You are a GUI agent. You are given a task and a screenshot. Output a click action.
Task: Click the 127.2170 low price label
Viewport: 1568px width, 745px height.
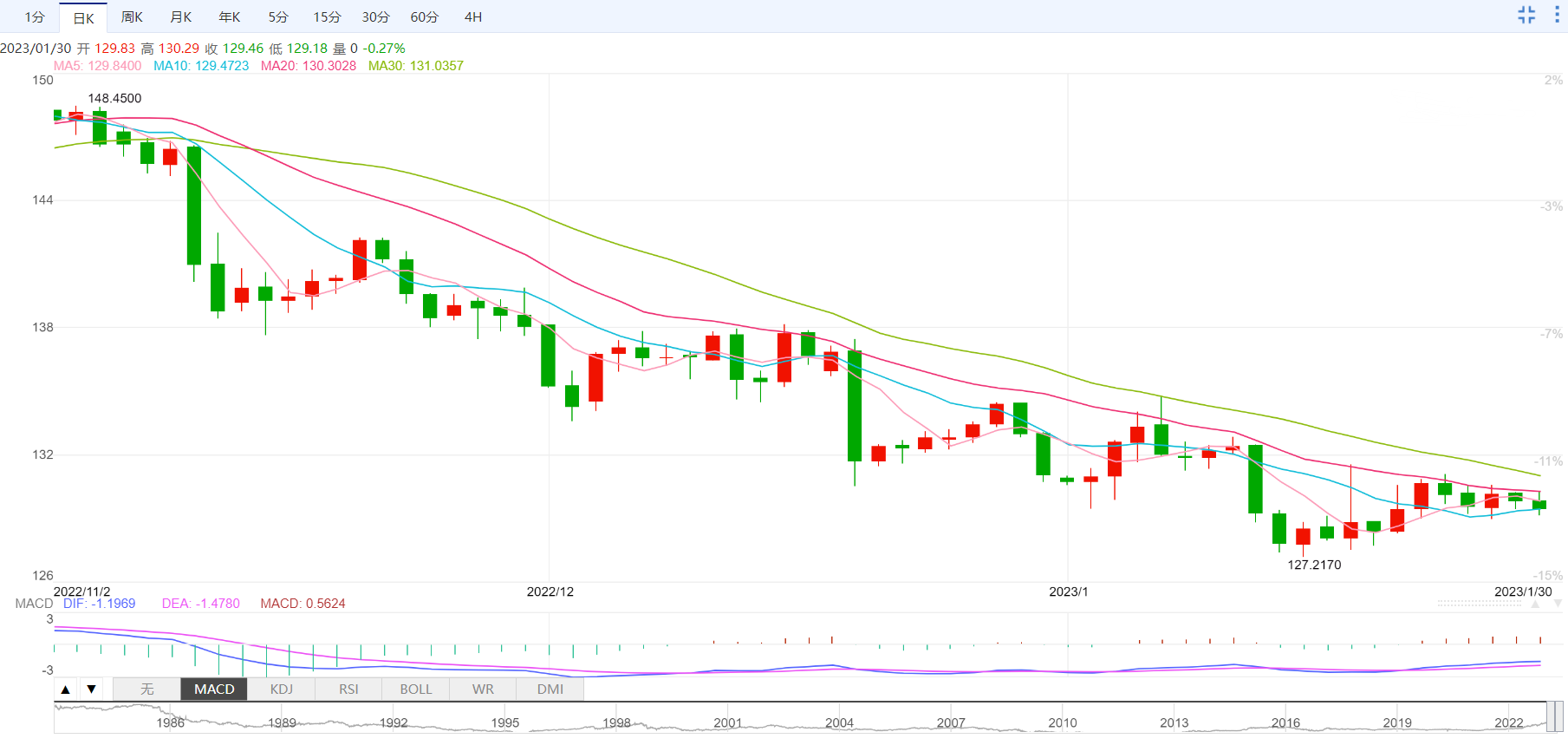(x=1314, y=565)
